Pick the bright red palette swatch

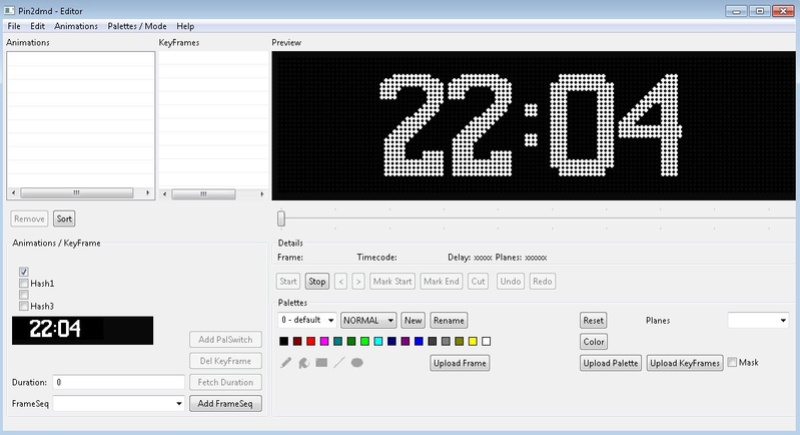pos(311,341)
